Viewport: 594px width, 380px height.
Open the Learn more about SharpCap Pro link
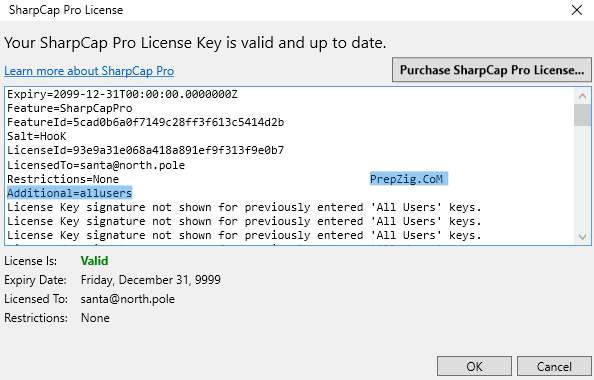pos(89,71)
